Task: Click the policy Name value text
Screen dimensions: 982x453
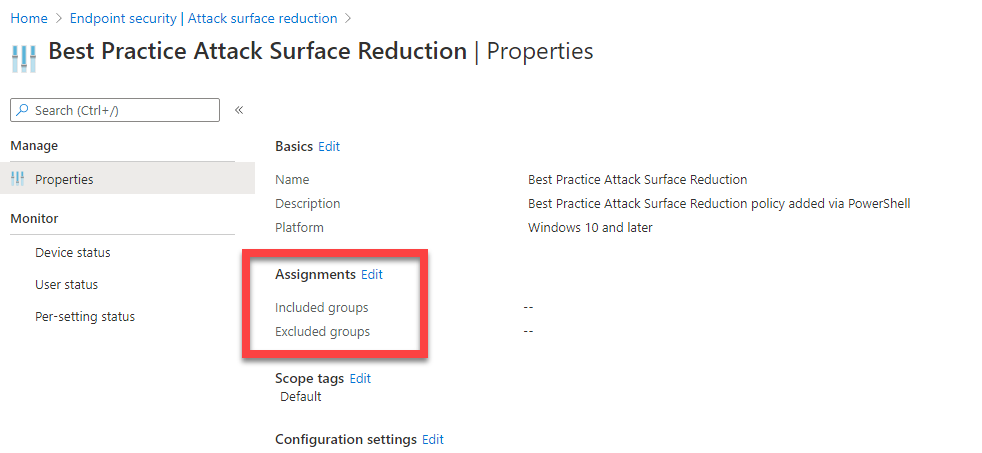Action: [637, 180]
